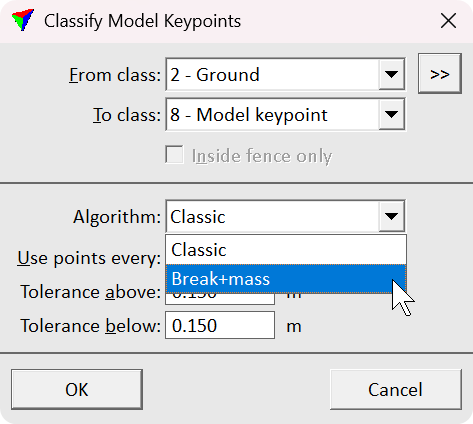Open the To class dropdown arrow
Screen dimensions: 473x424
[391, 115]
